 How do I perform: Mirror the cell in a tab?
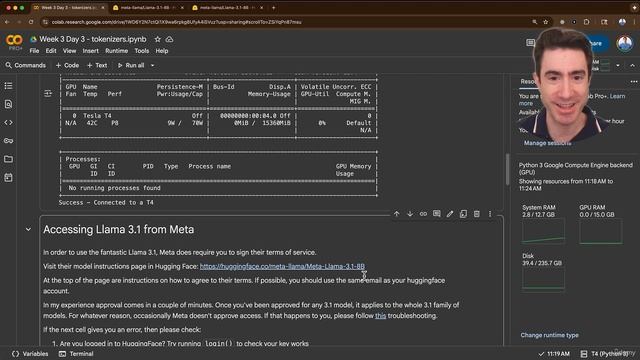coord(463,214)
